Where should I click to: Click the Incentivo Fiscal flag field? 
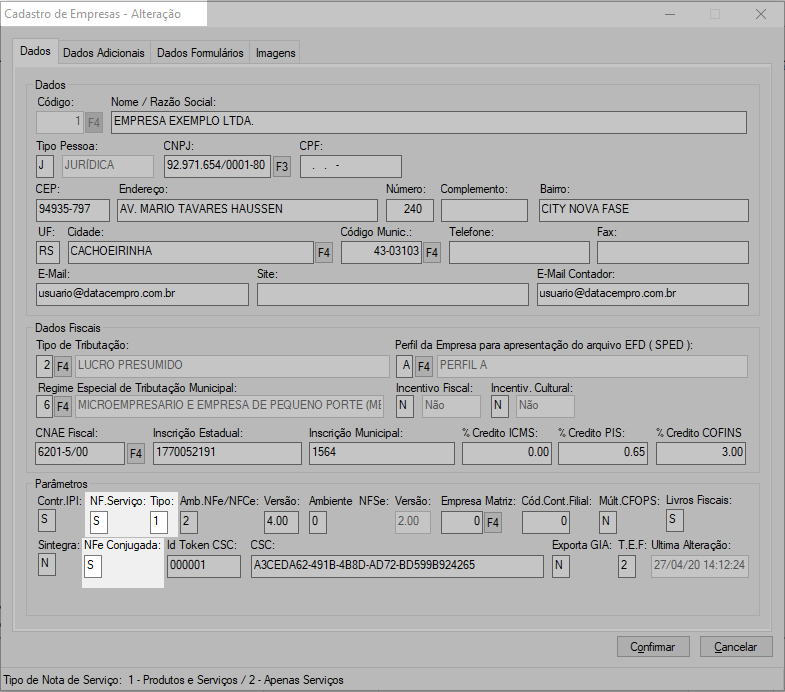405,406
